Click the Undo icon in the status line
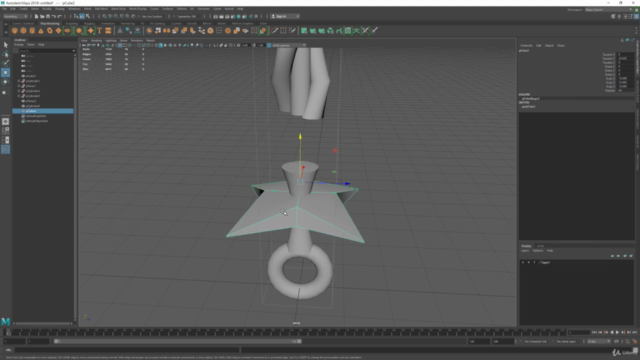 click(53, 16)
